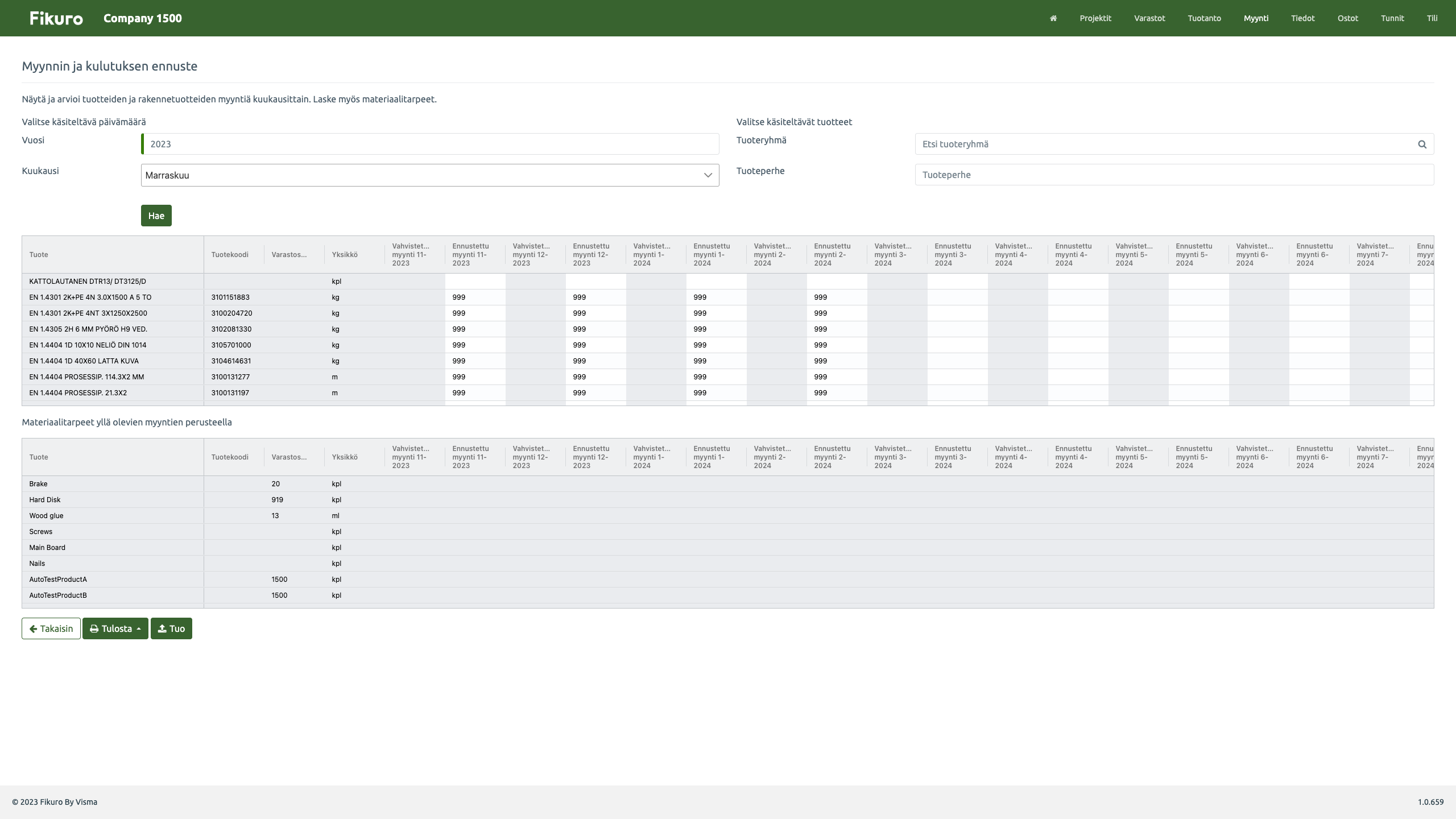The image size is (1456, 819).
Task: Click Wood glue stock value 13
Action: pos(275,516)
